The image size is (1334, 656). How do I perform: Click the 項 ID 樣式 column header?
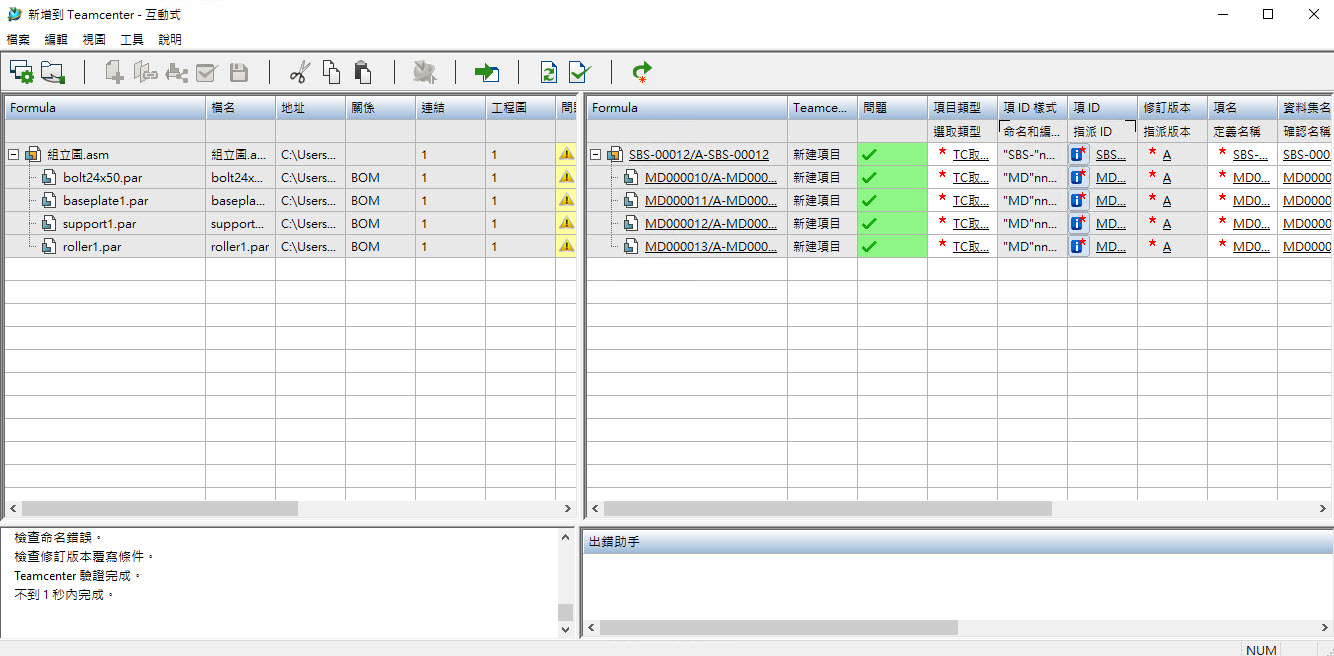[x=1032, y=108]
